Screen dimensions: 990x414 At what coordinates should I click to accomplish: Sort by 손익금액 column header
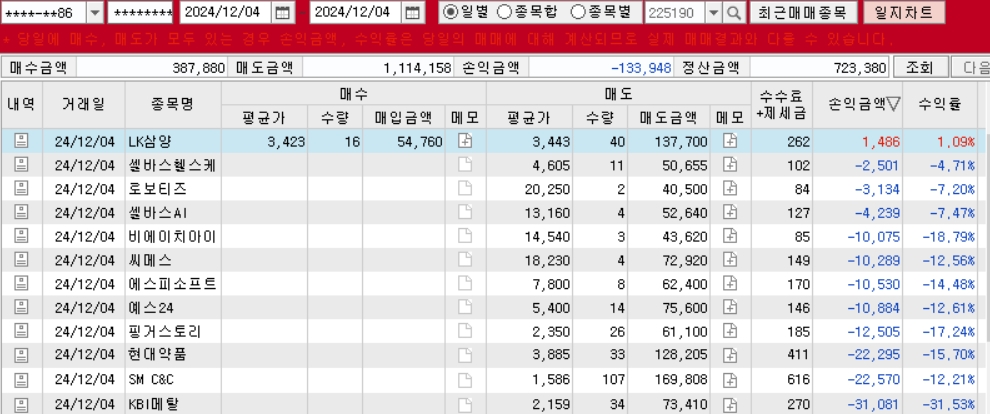[x=864, y=105]
